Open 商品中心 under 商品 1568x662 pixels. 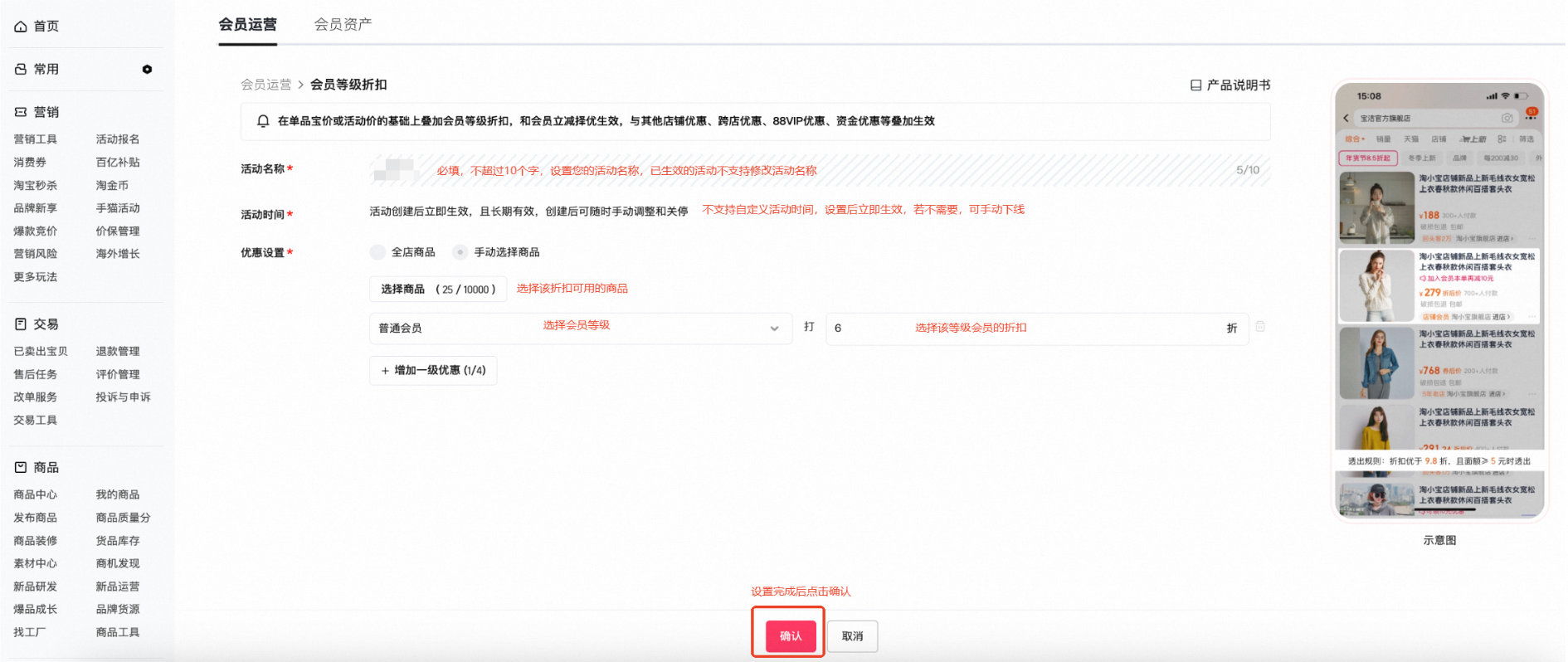point(36,495)
